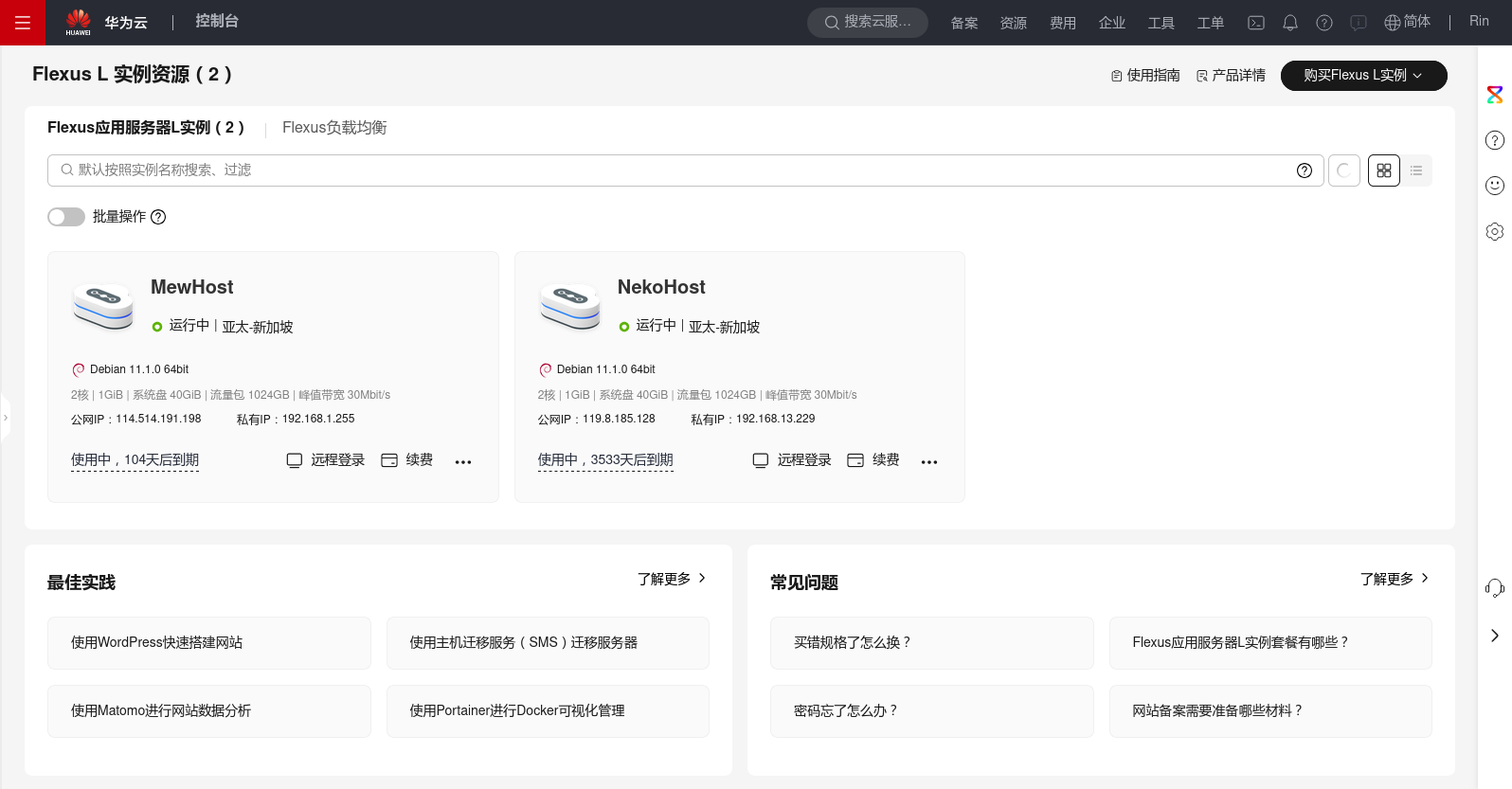Viewport: 1512px width, 789px height.
Task: Open the notifications bell
Action: click(x=1290, y=23)
